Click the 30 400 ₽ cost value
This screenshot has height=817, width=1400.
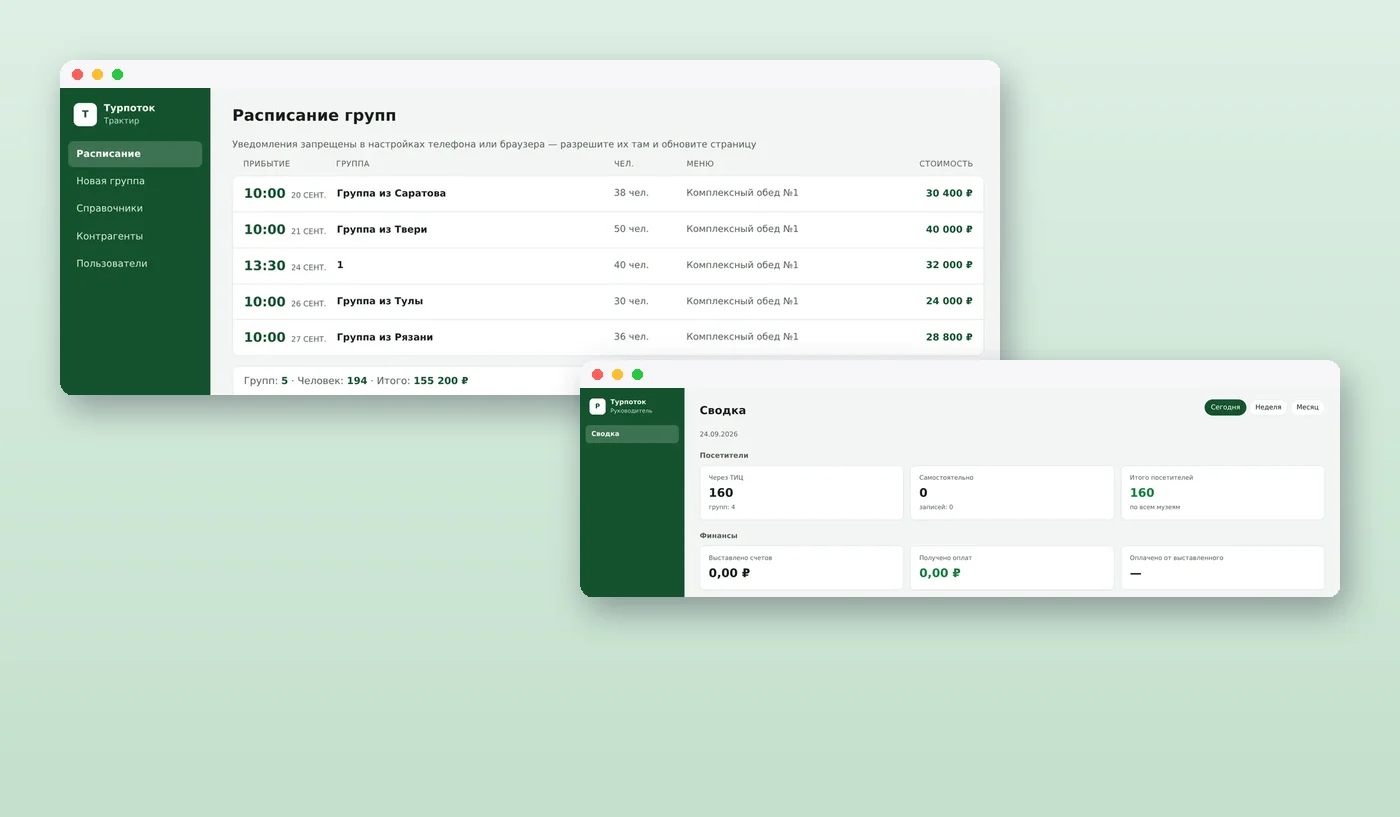pyautogui.click(x=949, y=194)
